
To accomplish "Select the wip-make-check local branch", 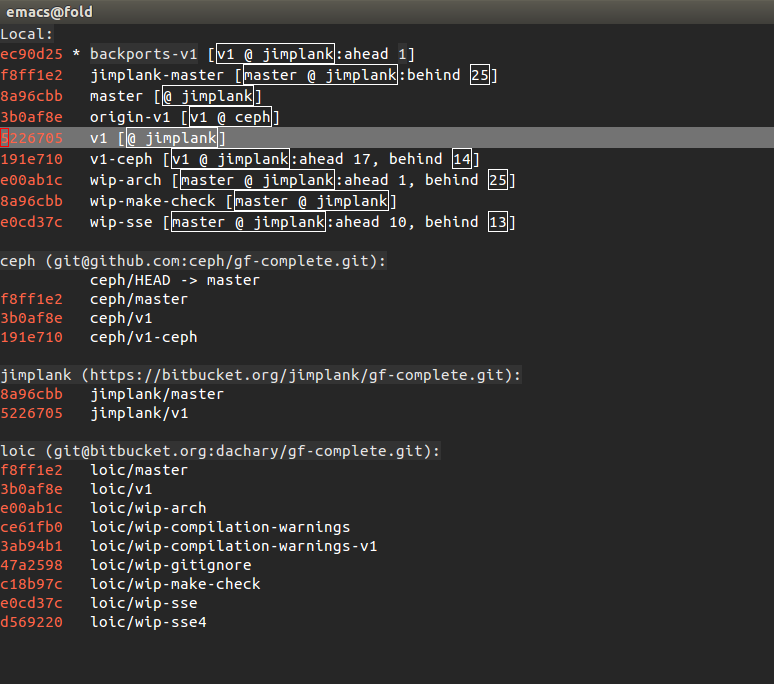I will [x=153, y=201].
